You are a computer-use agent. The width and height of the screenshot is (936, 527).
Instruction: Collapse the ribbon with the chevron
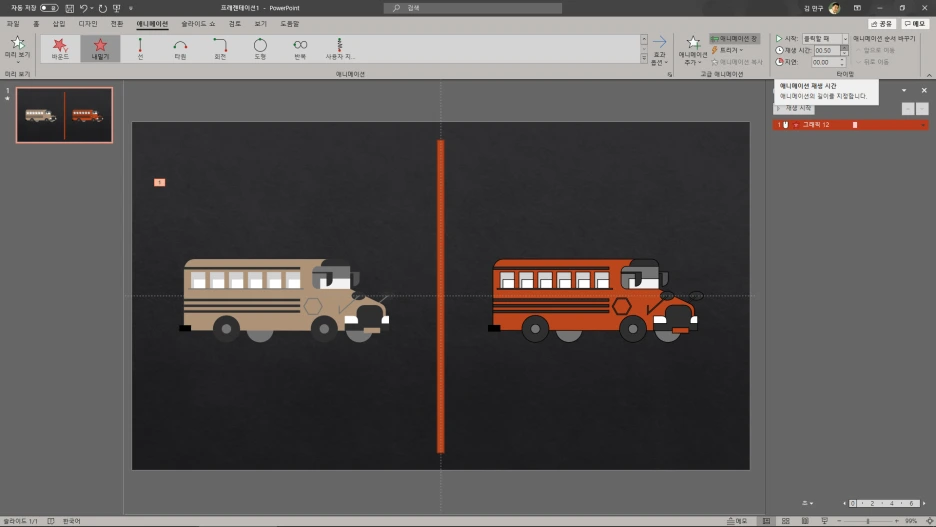(x=929, y=75)
